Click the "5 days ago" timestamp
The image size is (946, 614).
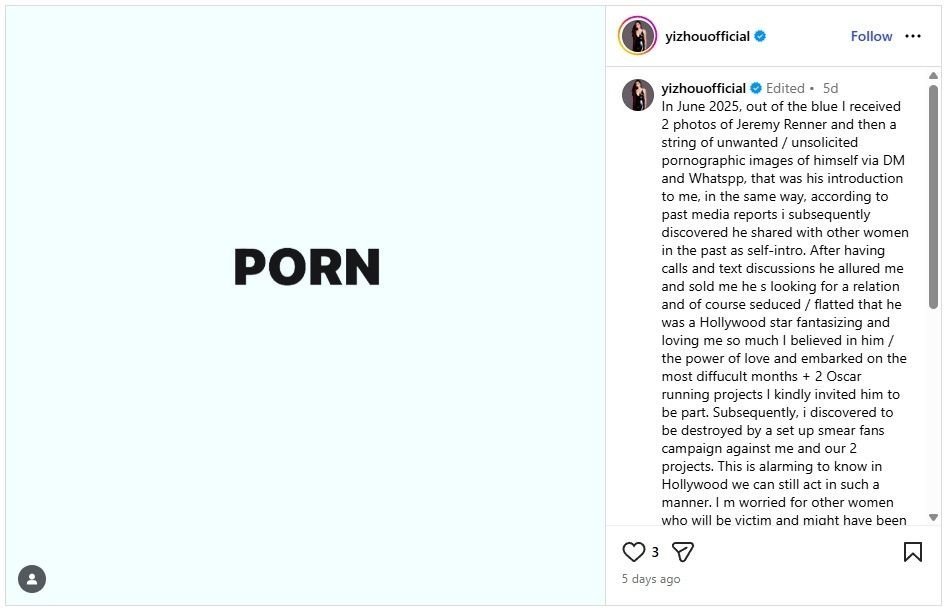pos(651,579)
